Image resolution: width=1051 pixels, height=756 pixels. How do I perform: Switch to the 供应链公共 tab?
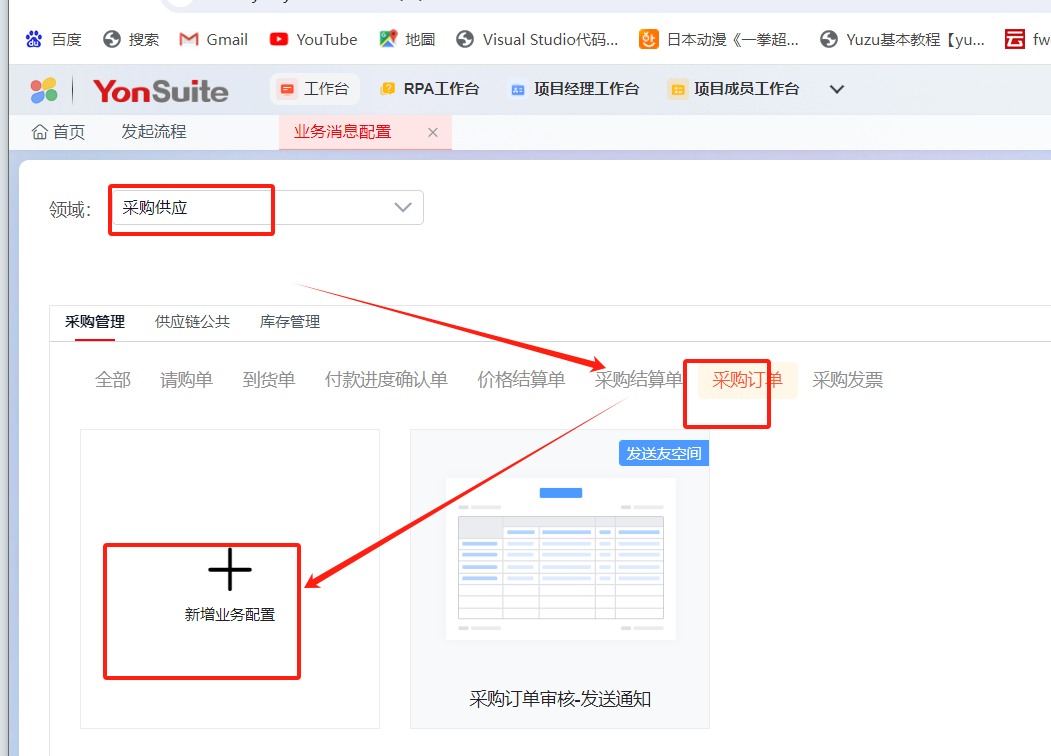point(192,322)
